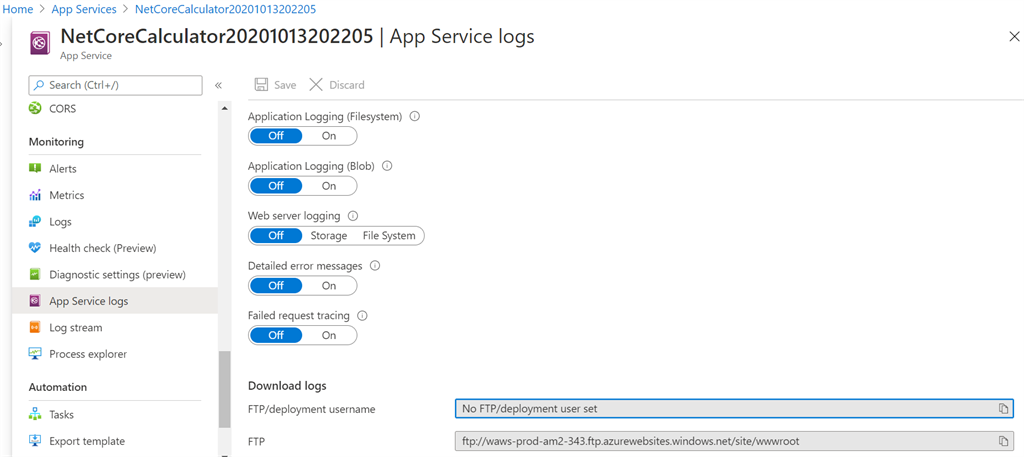Copy the FTP URL value
Screen dimensions: 1024x457
pyautogui.click(x=1003, y=441)
